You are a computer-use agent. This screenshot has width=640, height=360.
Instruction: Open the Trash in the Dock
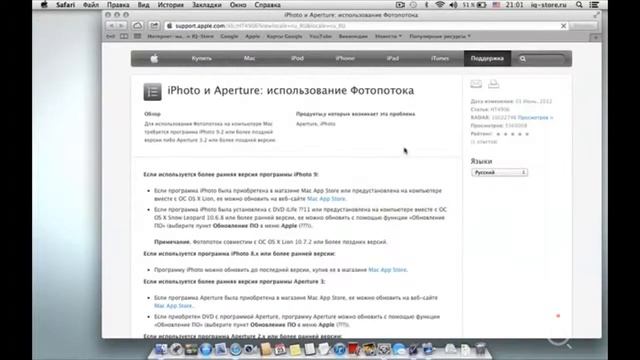point(480,349)
